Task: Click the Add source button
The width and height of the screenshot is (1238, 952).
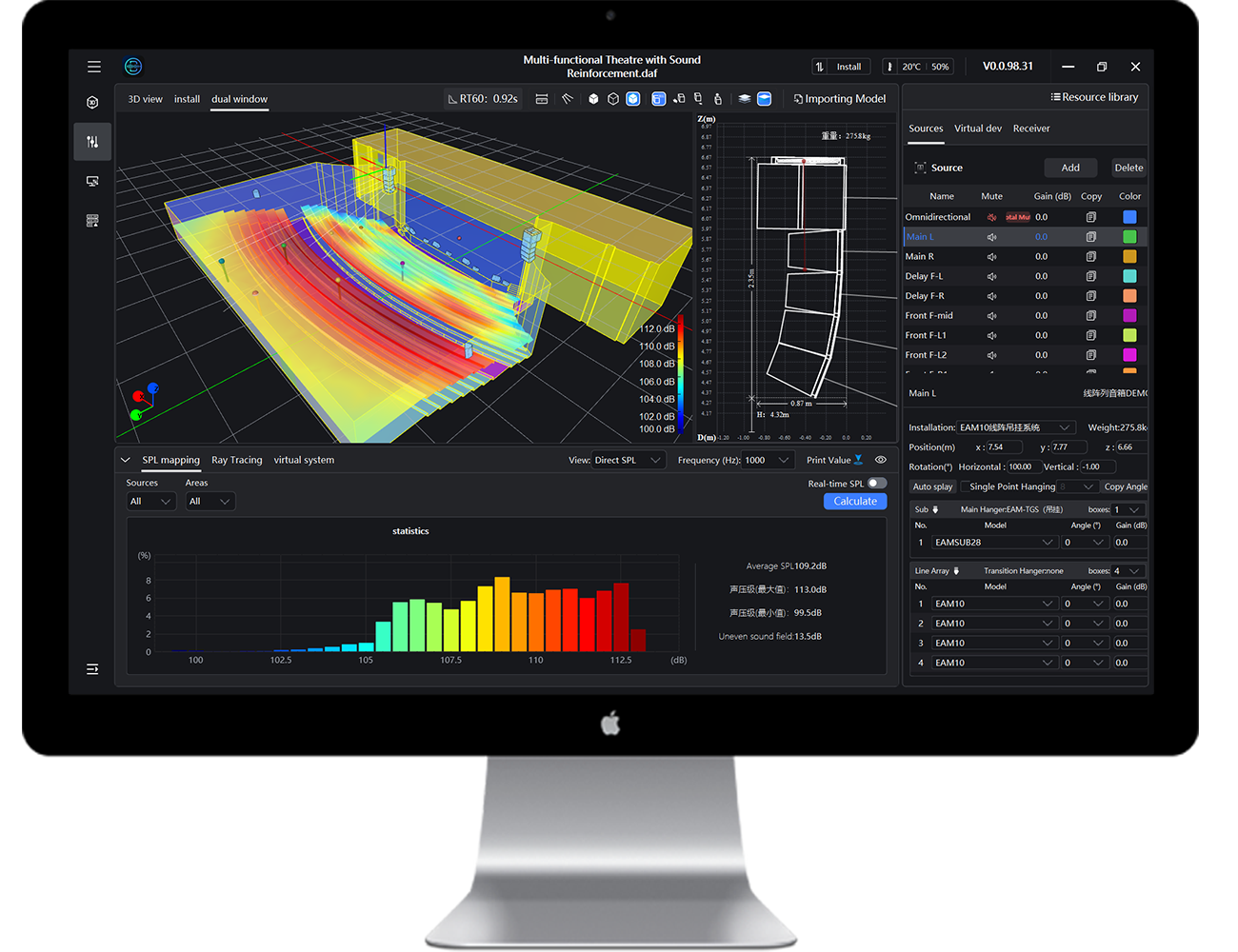Action: pos(1070,168)
